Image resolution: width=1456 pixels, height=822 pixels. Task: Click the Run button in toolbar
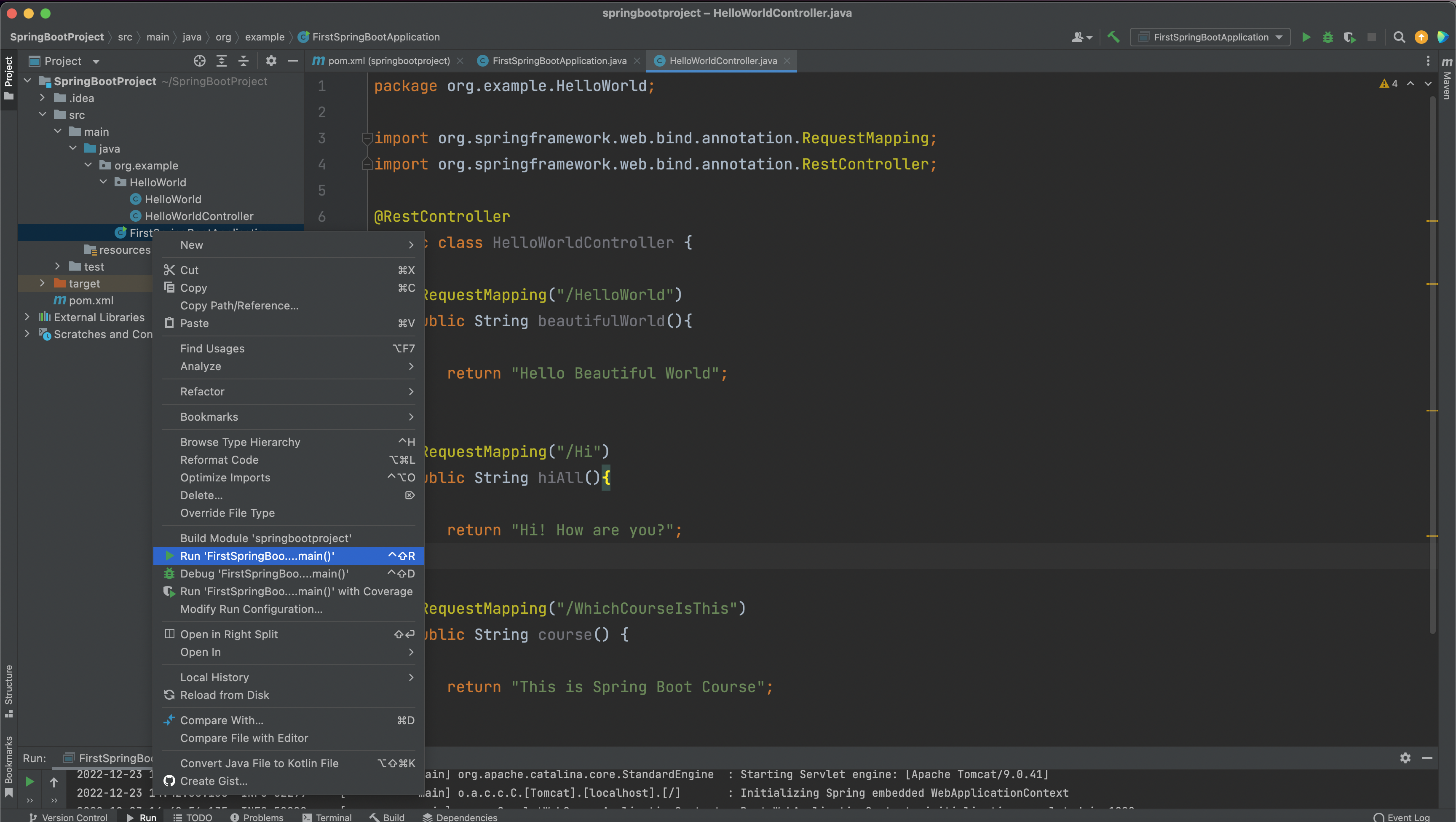(1306, 37)
